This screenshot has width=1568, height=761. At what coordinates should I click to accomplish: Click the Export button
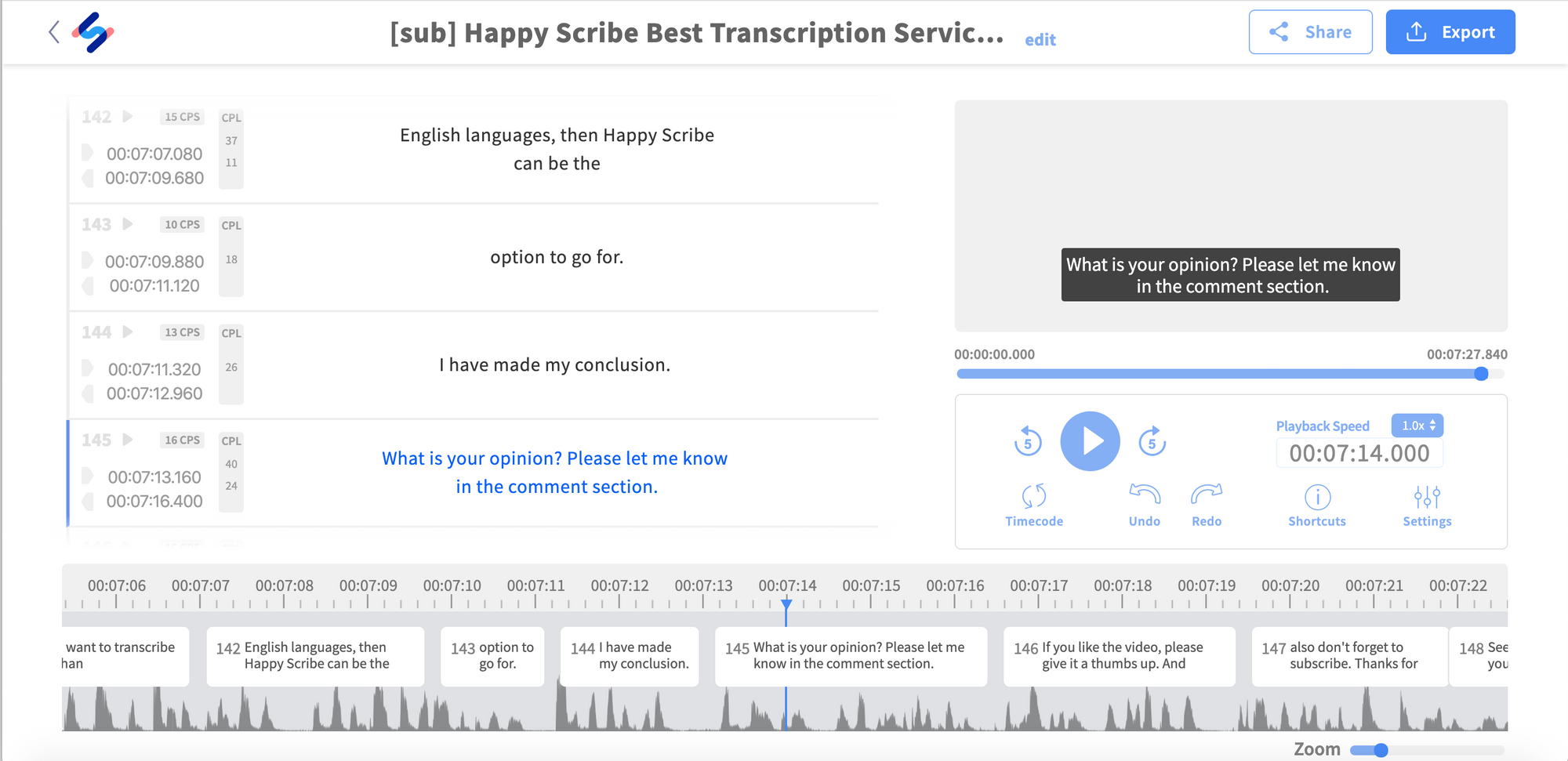pos(1450,32)
